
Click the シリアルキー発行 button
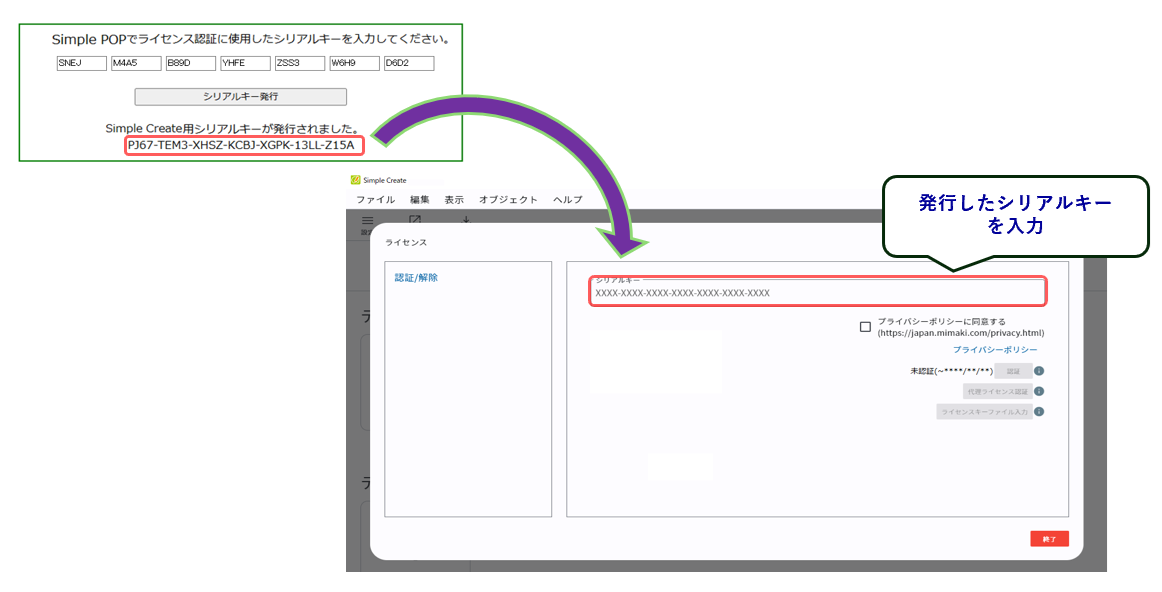240,96
